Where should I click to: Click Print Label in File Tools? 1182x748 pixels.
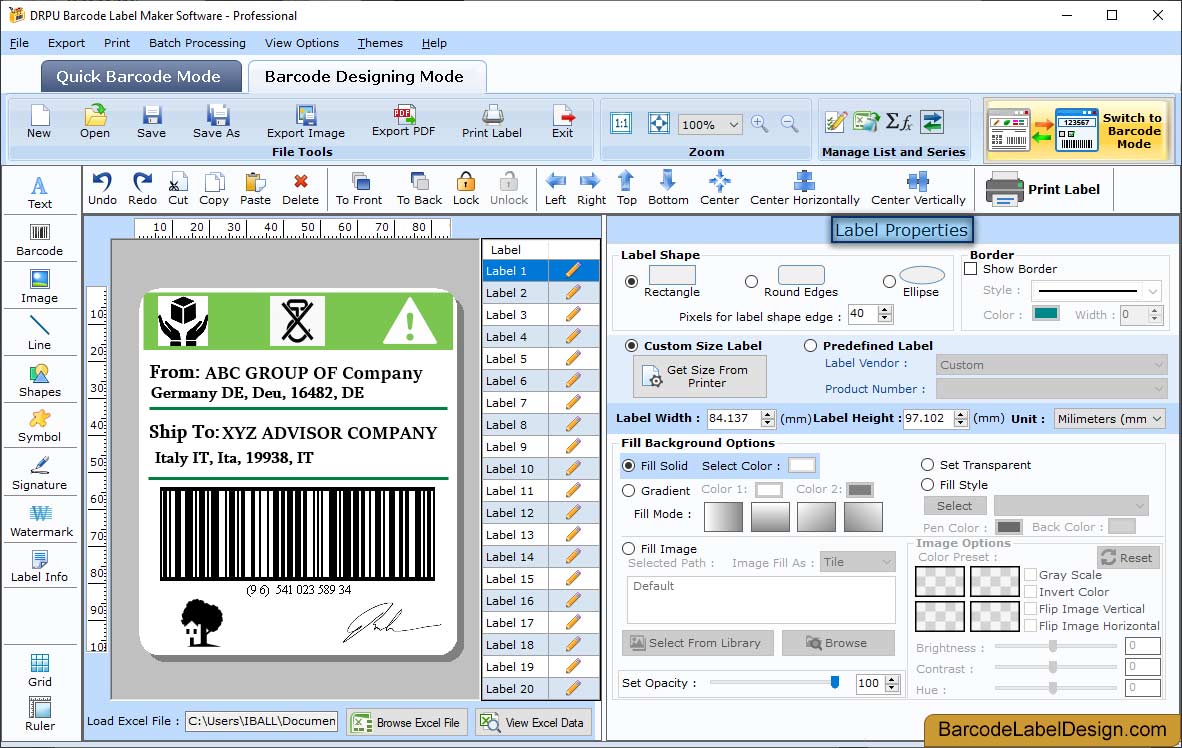(x=492, y=121)
